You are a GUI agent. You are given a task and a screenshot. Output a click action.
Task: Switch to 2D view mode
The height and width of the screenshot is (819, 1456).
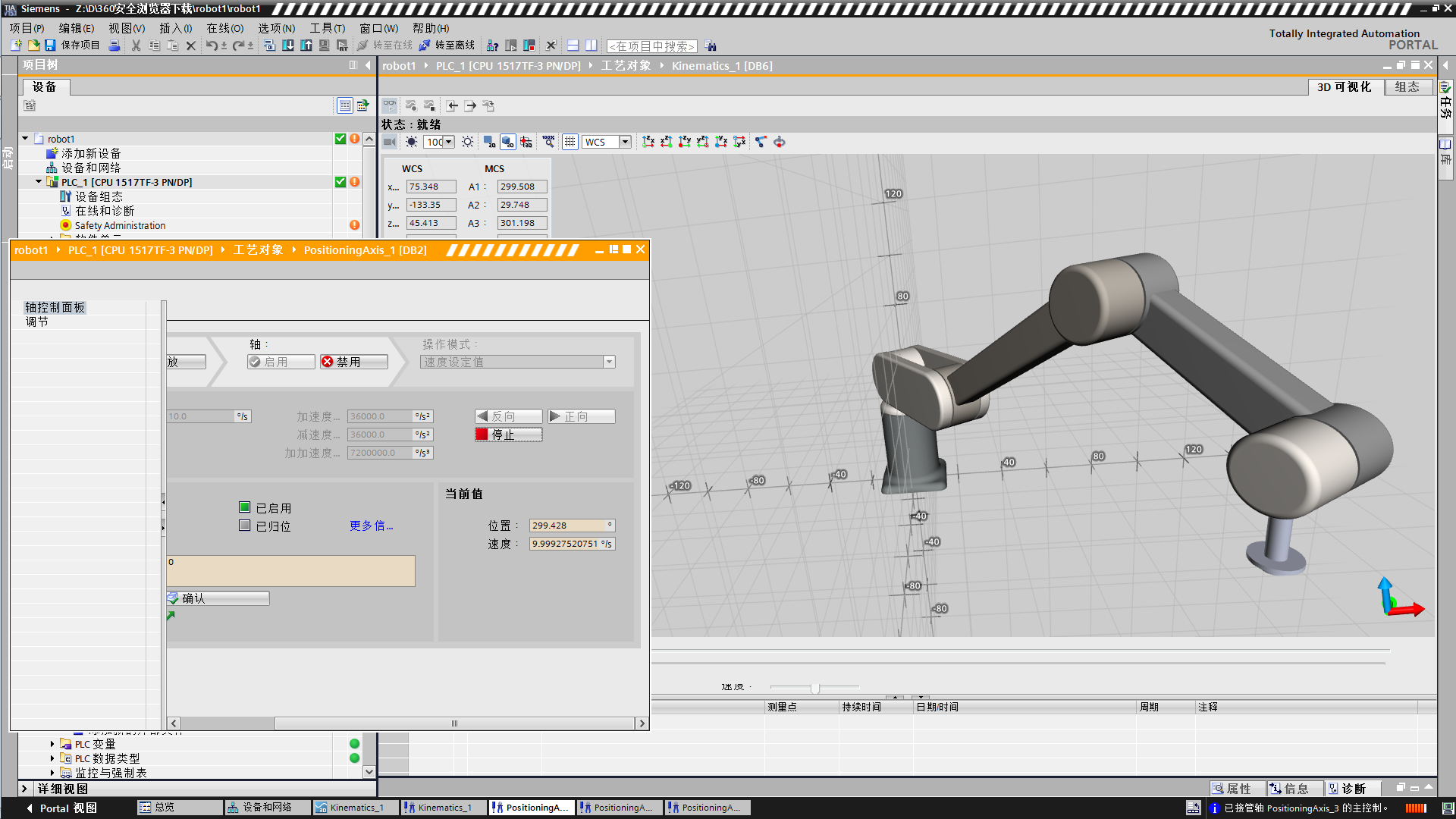(489, 142)
